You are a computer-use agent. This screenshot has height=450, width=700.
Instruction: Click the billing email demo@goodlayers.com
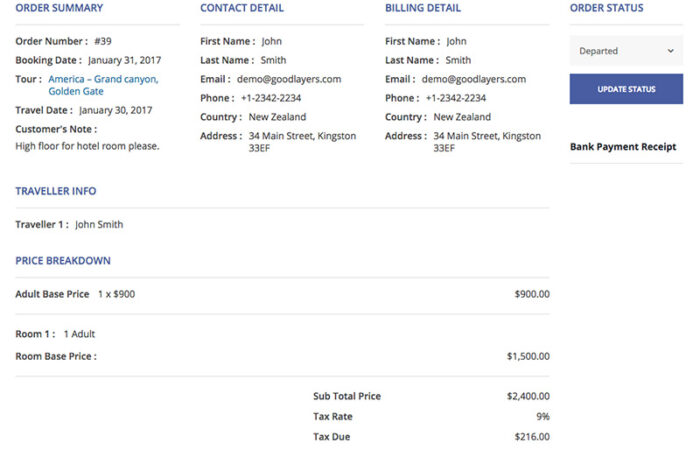point(474,79)
